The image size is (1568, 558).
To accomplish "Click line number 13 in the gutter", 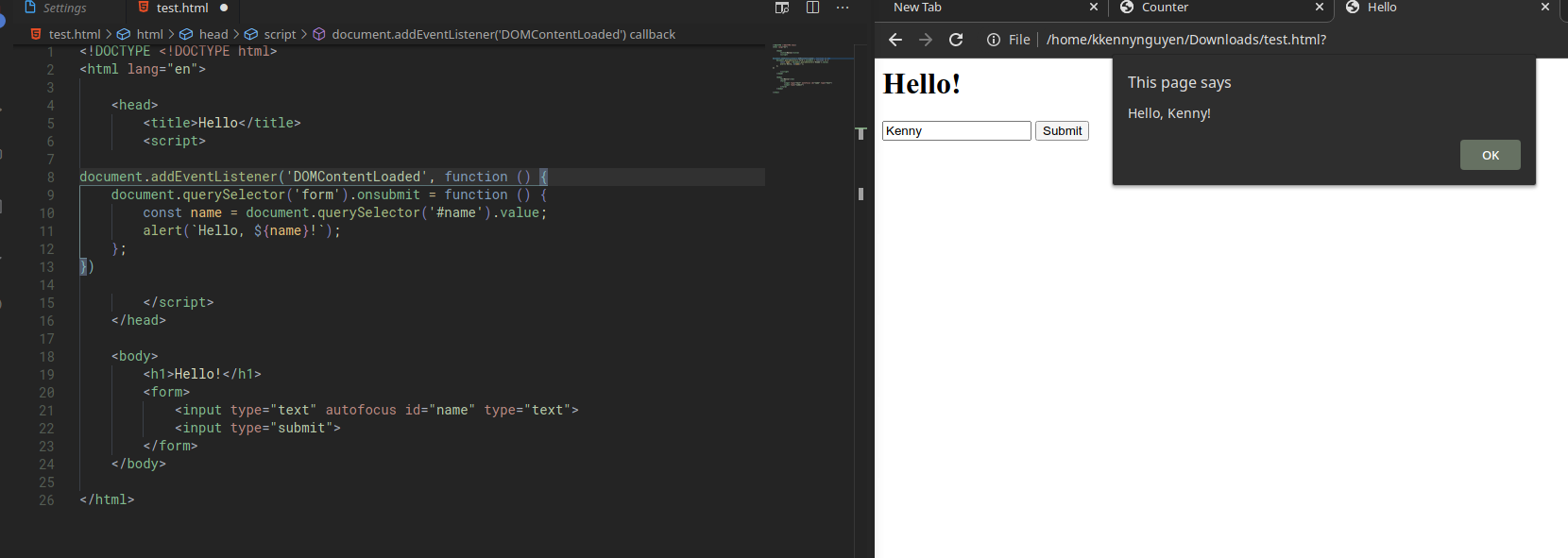I will tap(46, 267).
